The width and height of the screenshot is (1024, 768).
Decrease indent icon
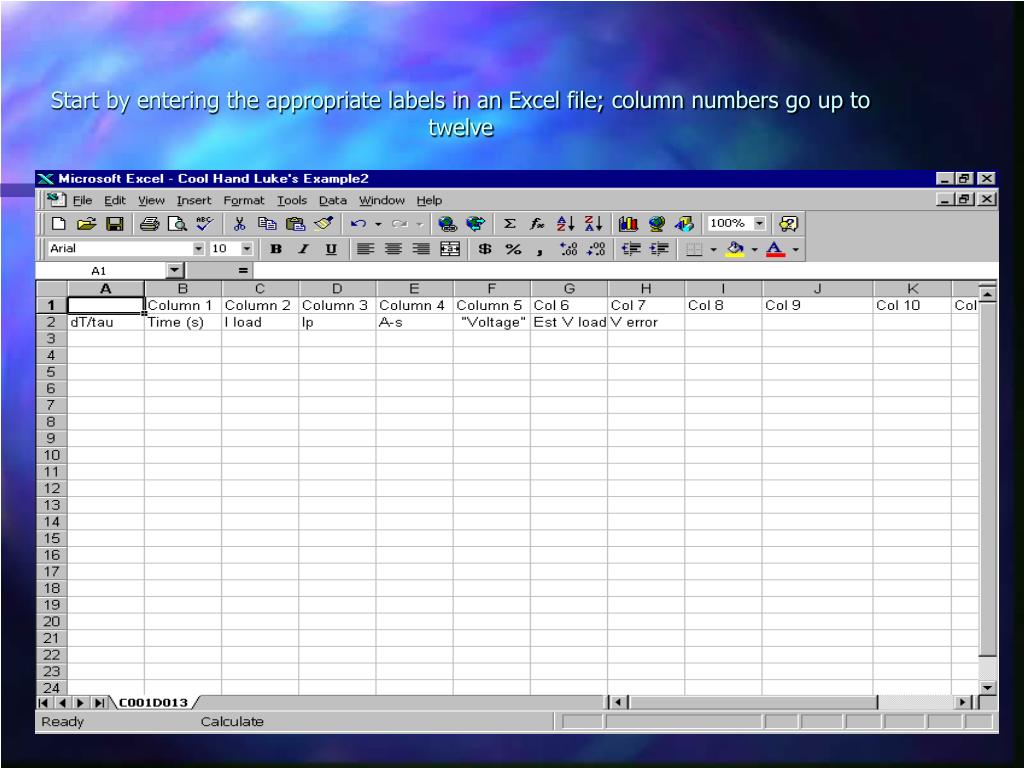click(631, 249)
